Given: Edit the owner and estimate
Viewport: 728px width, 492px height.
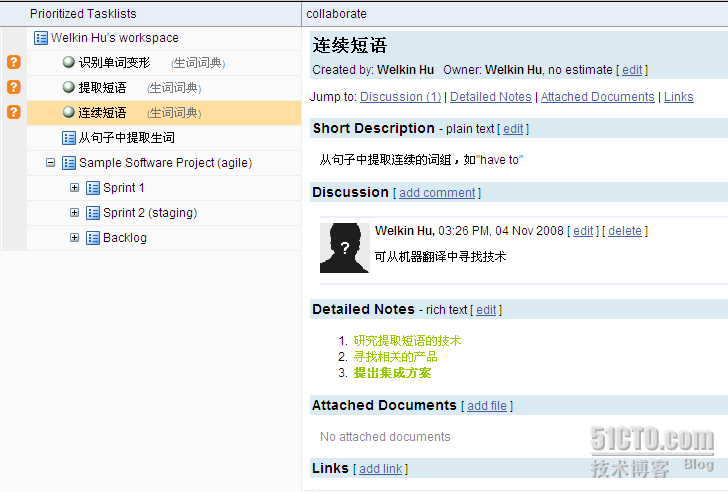Looking at the screenshot, I should [x=632, y=70].
